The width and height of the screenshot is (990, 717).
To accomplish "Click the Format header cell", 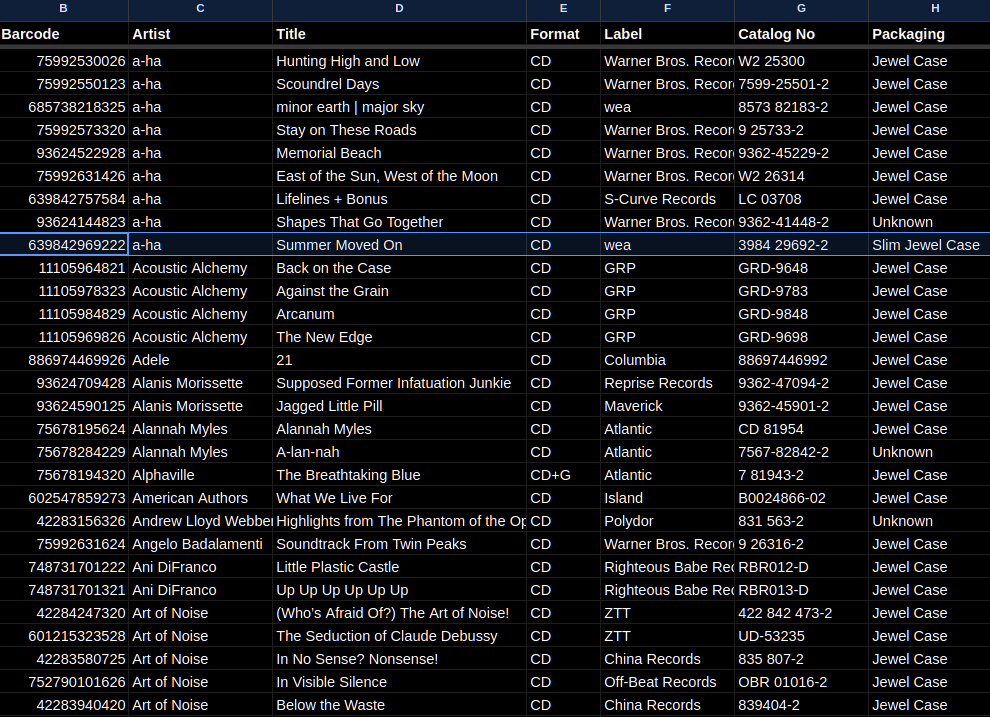I will click(x=563, y=34).
